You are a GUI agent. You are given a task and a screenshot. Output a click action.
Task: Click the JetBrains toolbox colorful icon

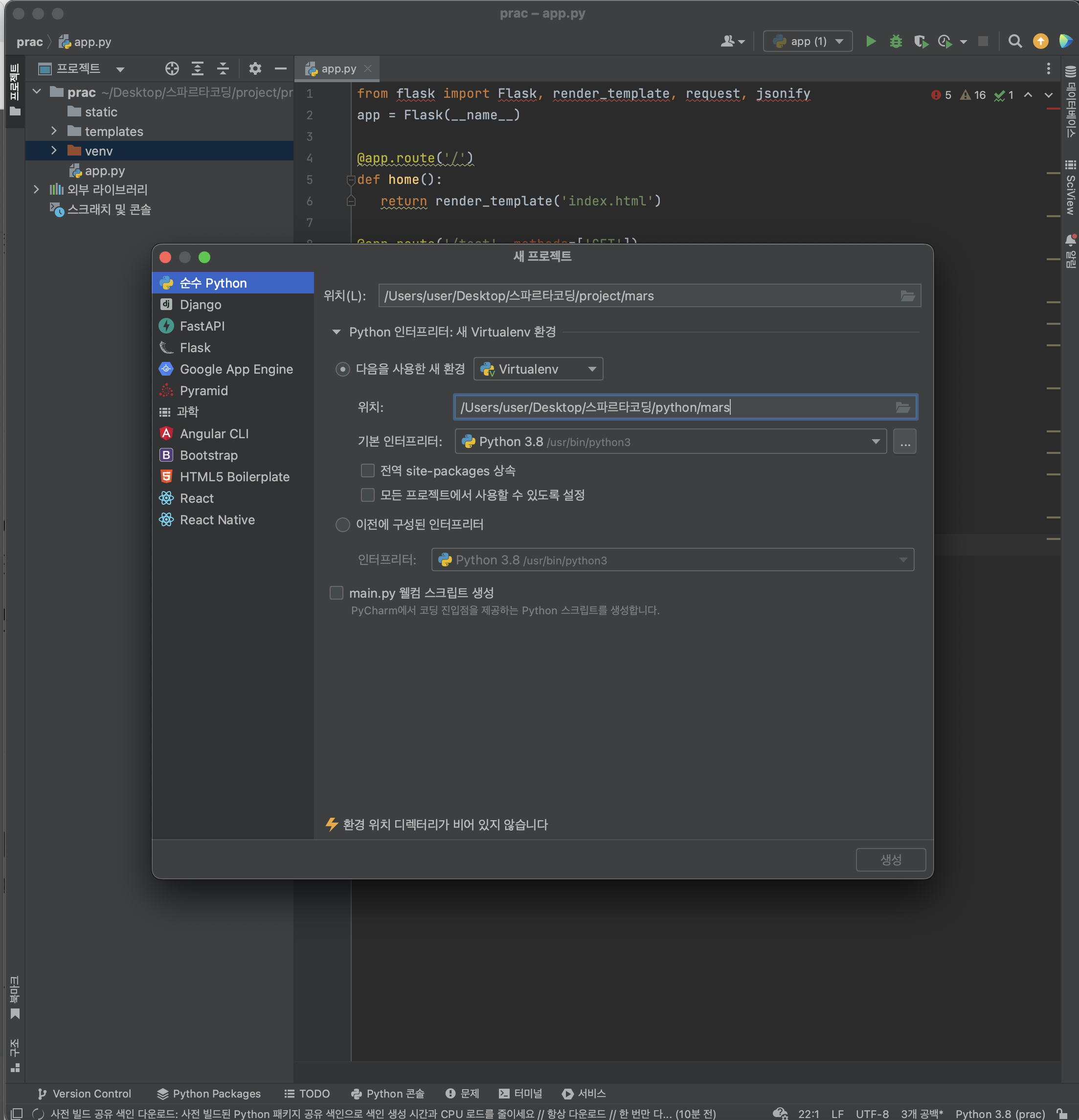tap(1066, 41)
